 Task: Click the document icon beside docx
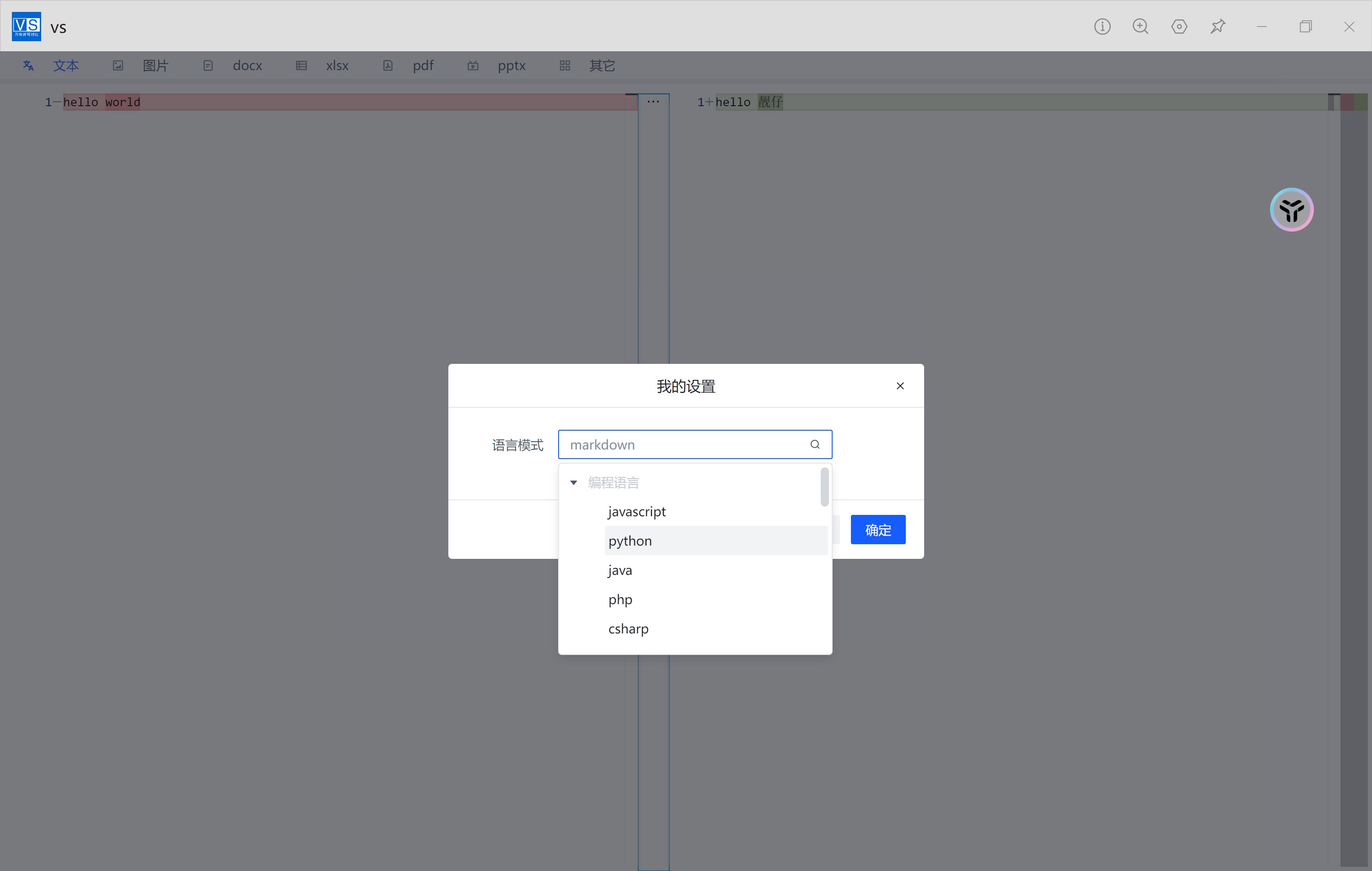click(x=208, y=65)
